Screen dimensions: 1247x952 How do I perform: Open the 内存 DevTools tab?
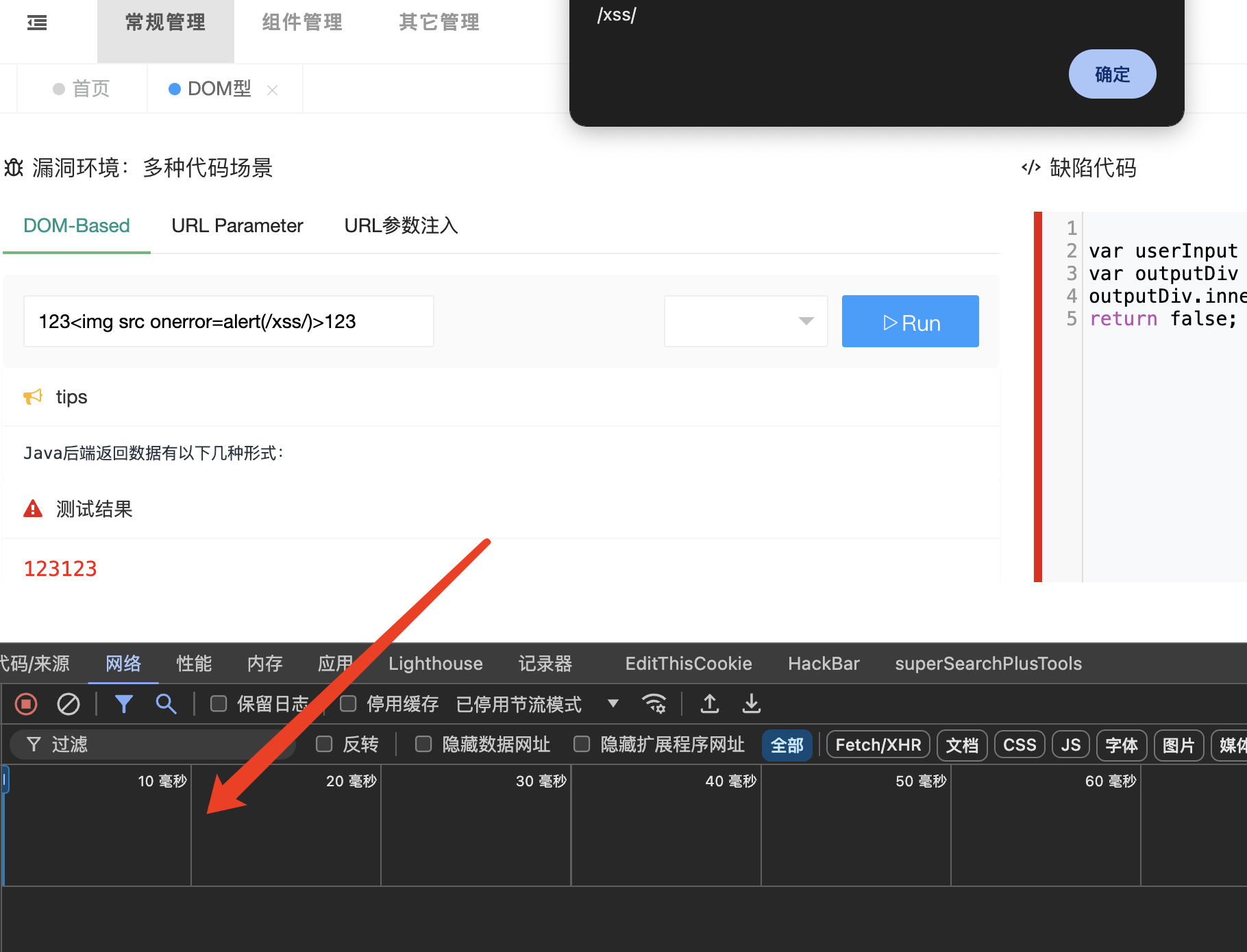point(264,663)
